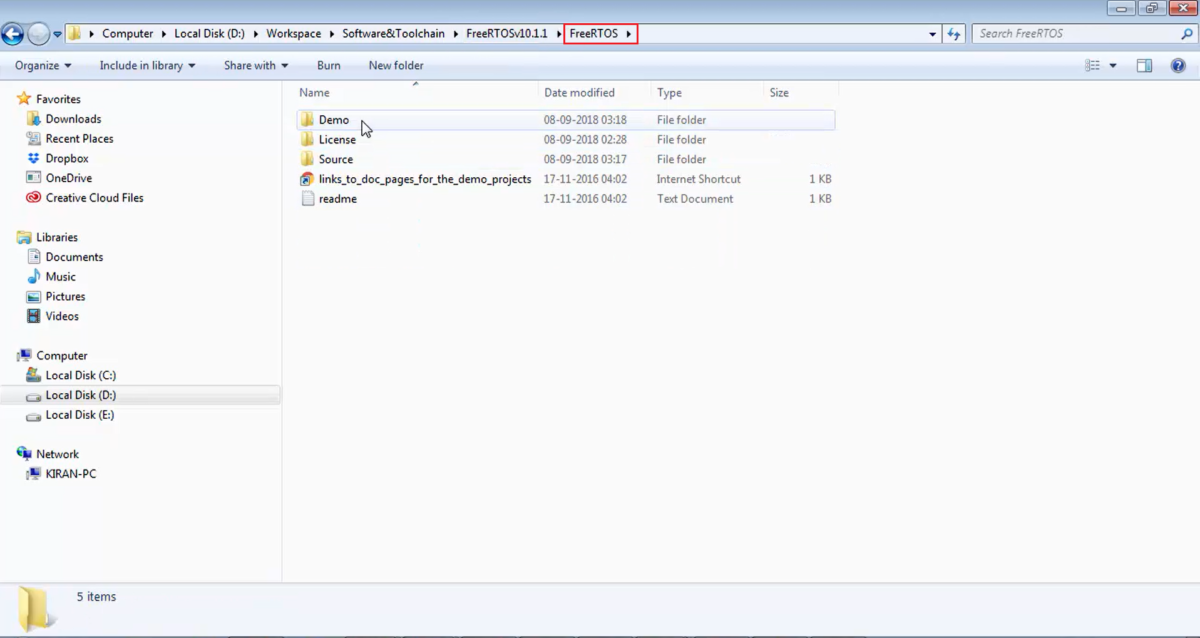
Task: Click the readme Text Document icon
Action: coord(307,198)
